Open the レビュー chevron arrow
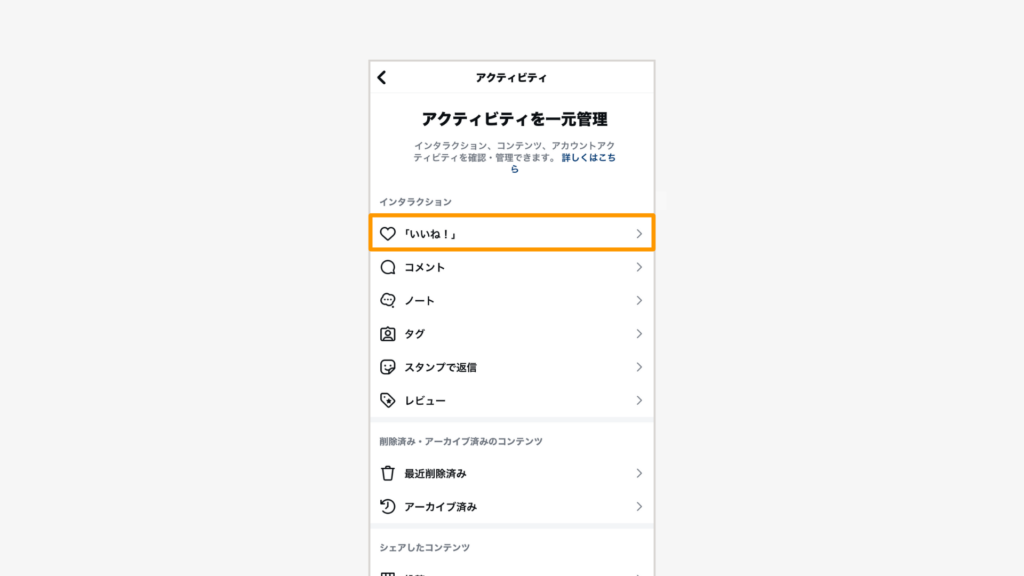This screenshot has height=576, width=1024. pyautogui.click(x=640, y=400)
